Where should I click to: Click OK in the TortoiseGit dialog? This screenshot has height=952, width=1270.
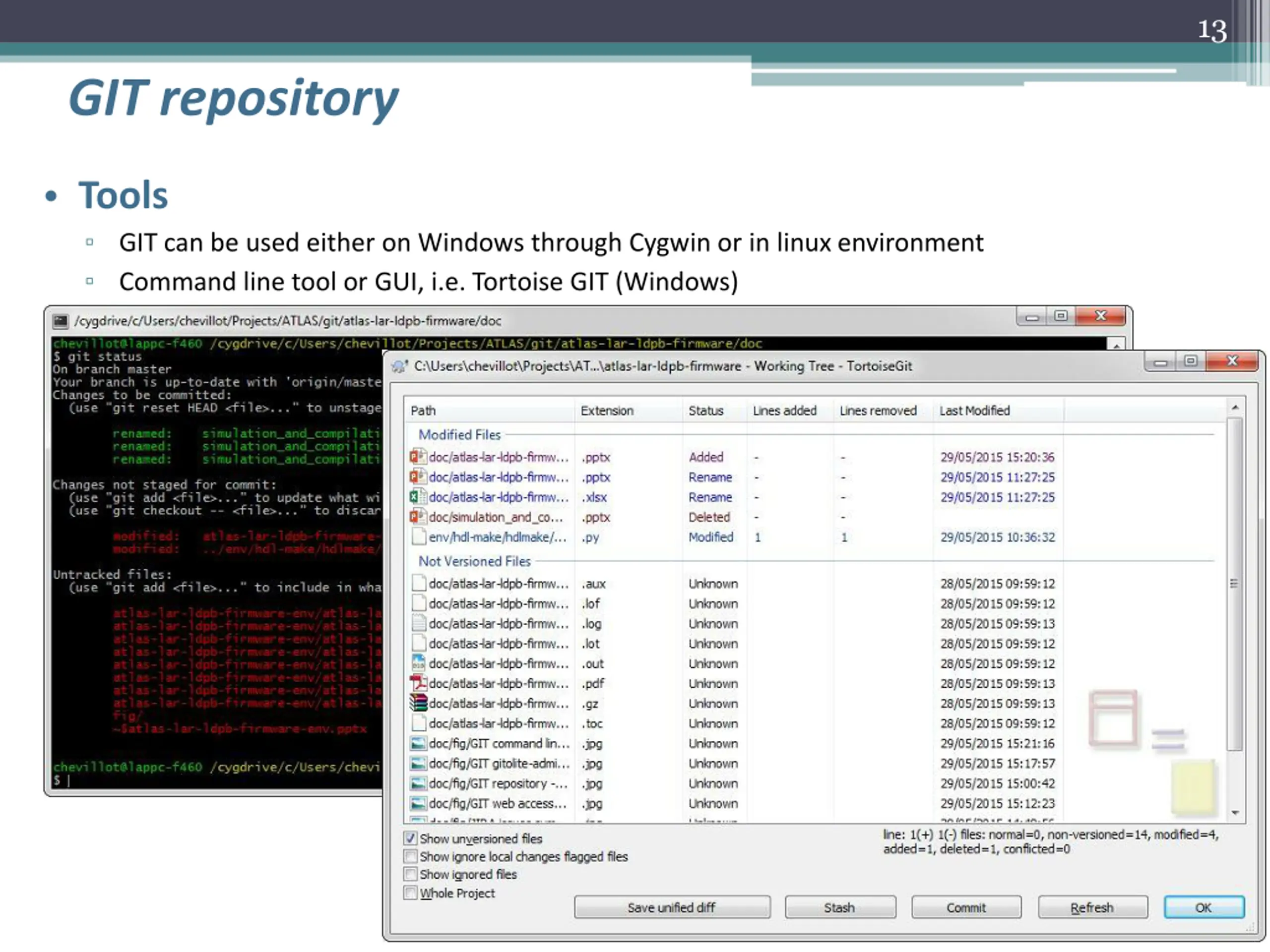(1204, 908)
